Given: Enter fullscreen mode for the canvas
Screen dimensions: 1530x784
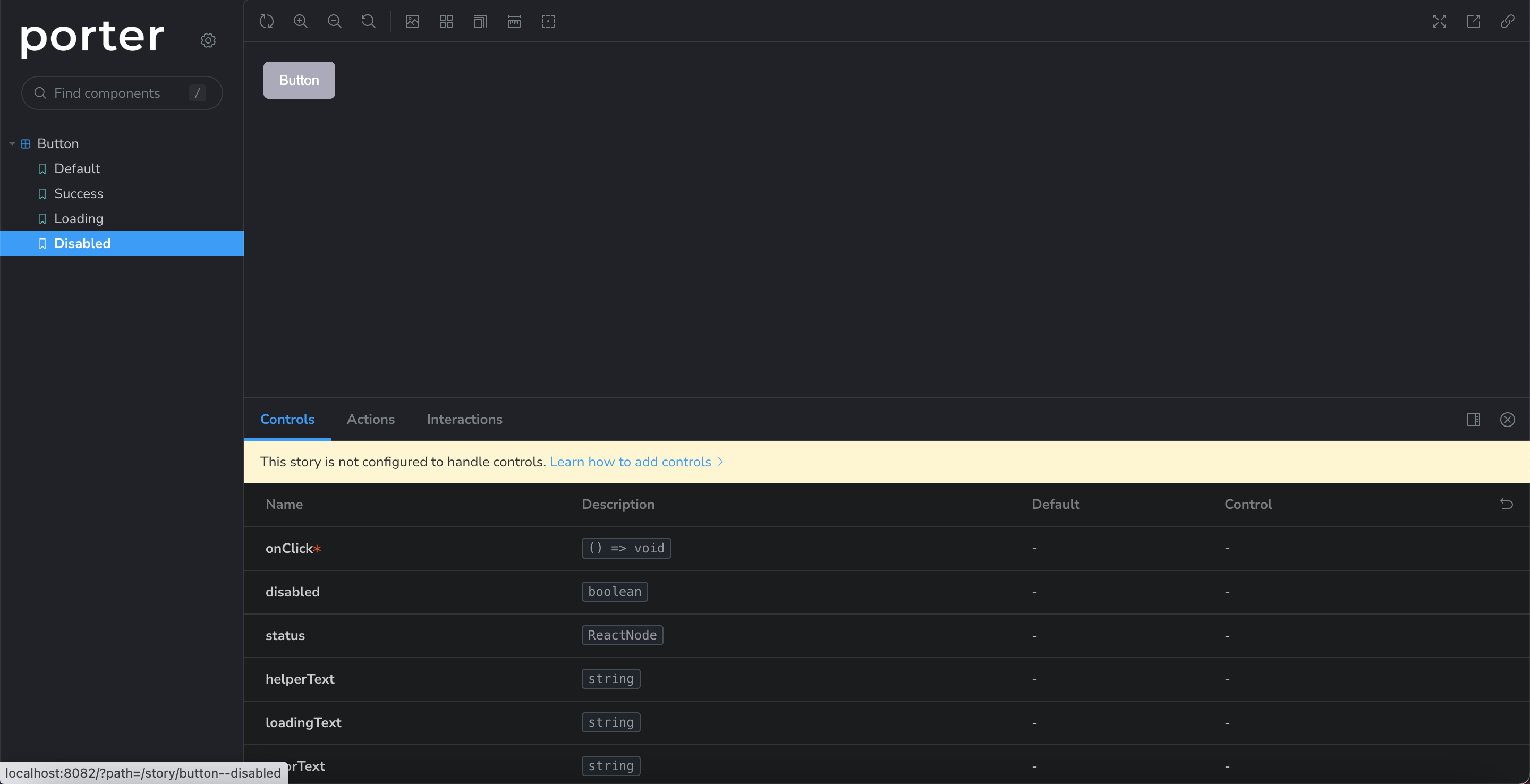Looking at the screenshot, I should point(1439,21).
